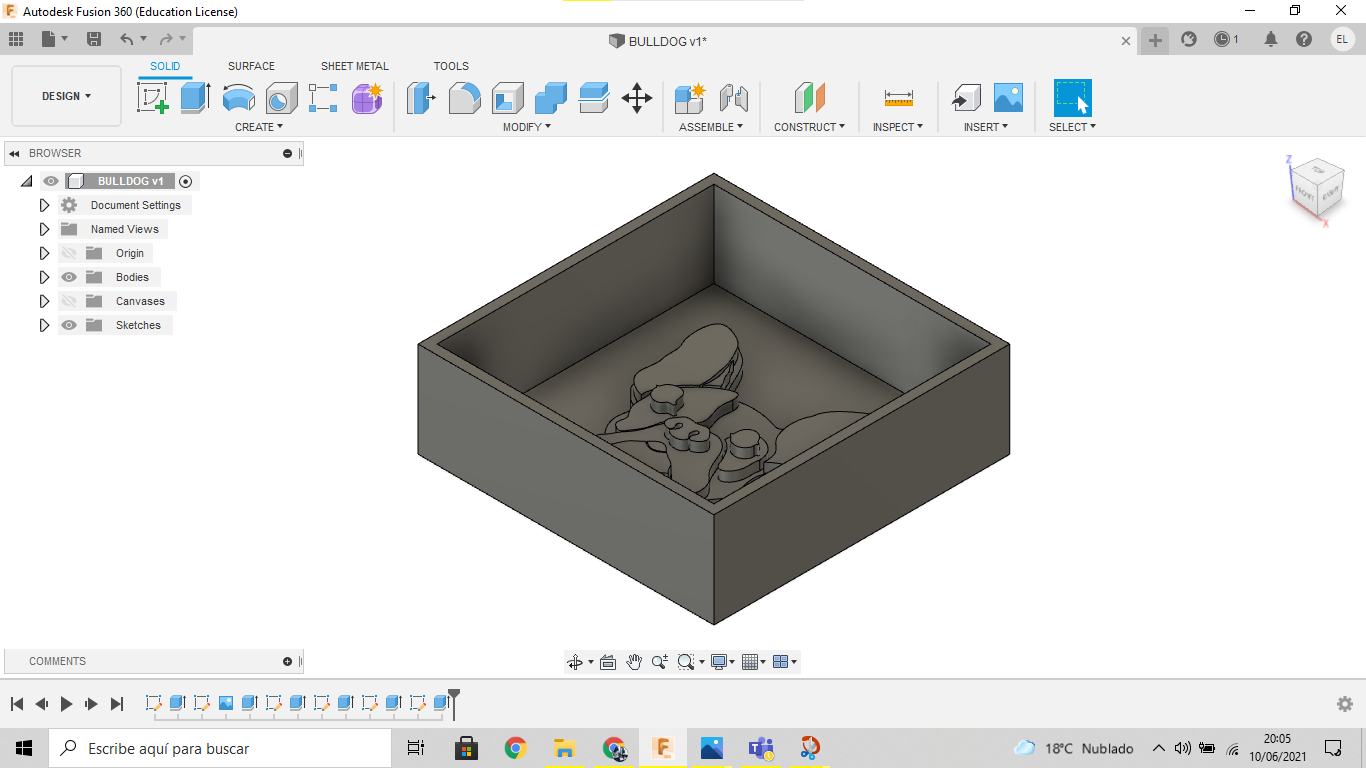This screenshot has width=1366, height=768.
Task: Open the TOOLS tab
Action: click(x=451, y=66)
